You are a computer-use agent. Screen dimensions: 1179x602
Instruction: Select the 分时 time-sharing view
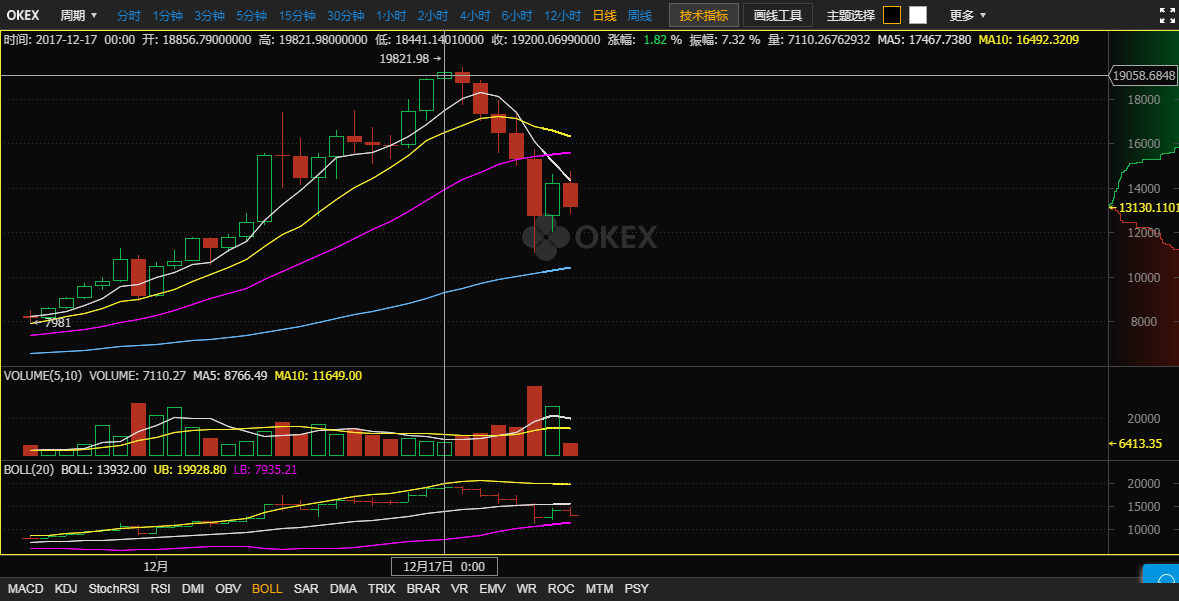[x=128, y=15]
